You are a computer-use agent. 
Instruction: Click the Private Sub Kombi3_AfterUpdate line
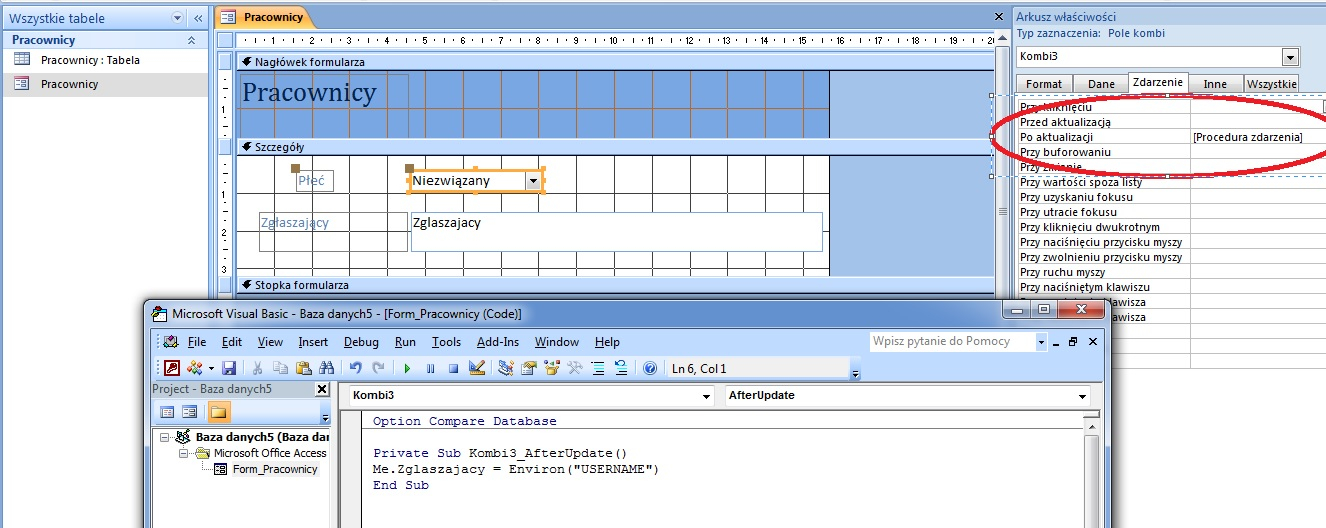(x=499, y=452)
